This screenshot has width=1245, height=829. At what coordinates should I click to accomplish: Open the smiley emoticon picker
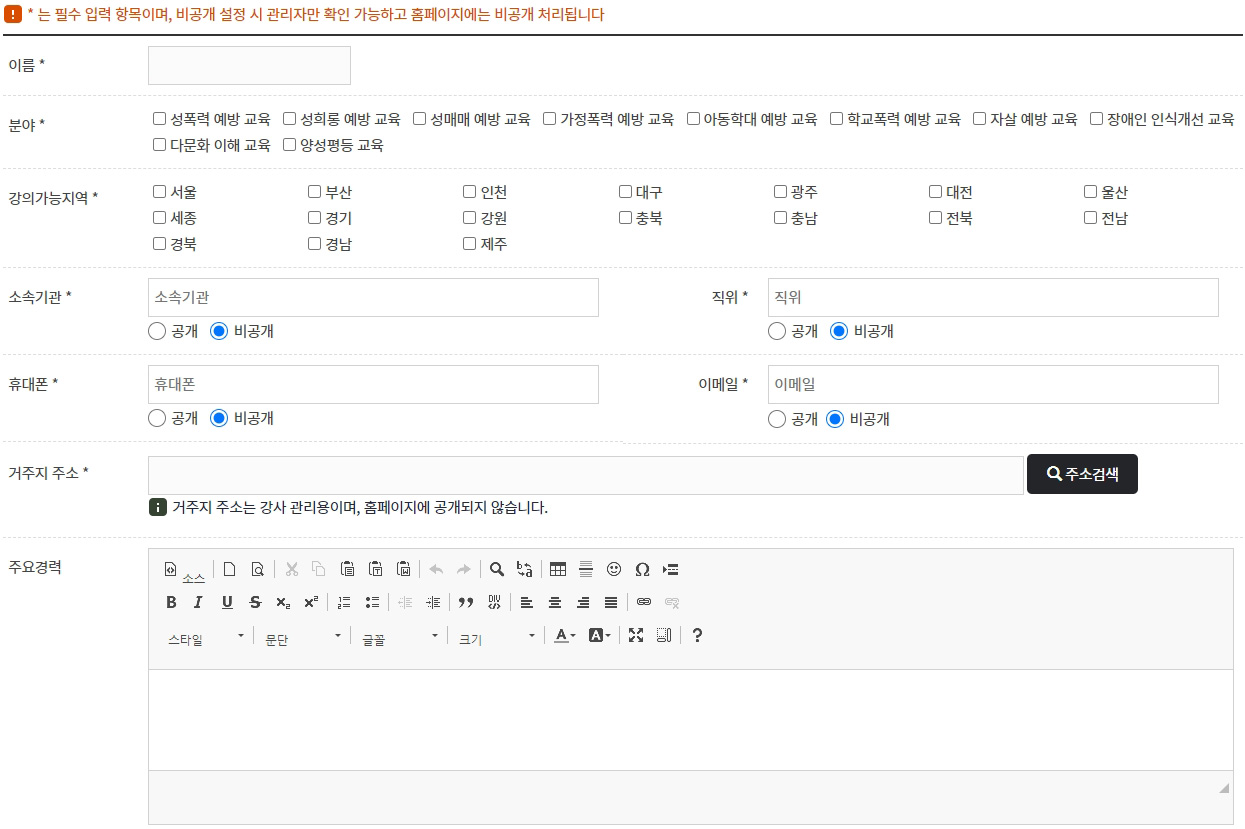point(614,569)
